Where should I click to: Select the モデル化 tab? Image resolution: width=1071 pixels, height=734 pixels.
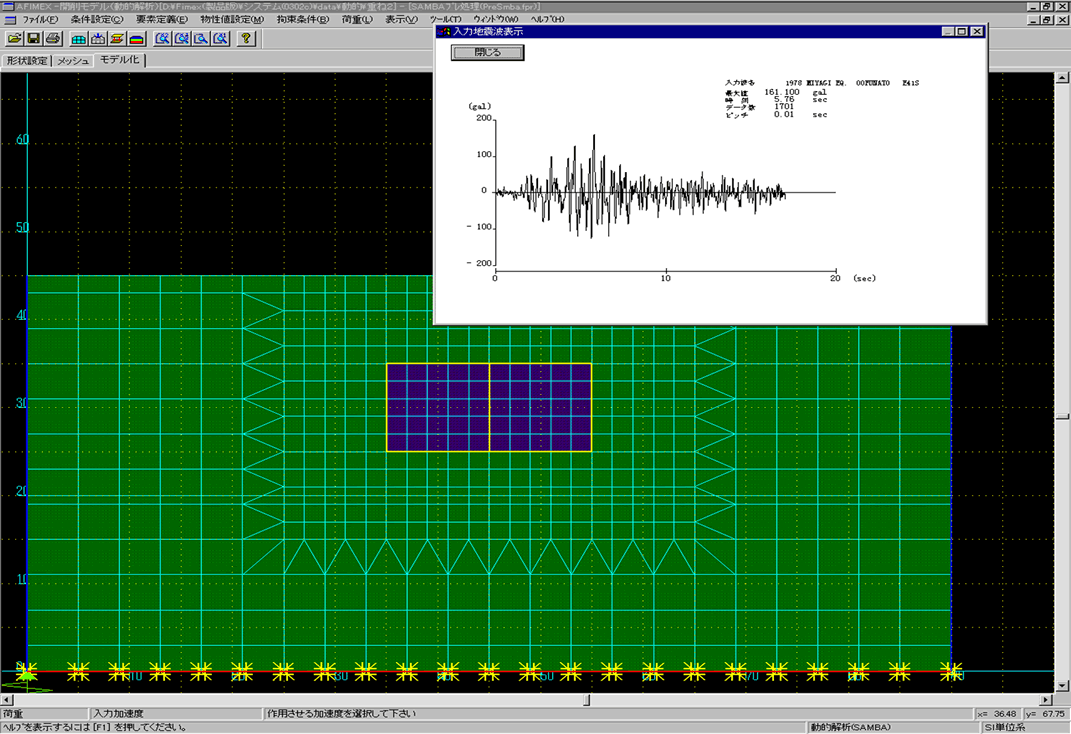(120, 61)
